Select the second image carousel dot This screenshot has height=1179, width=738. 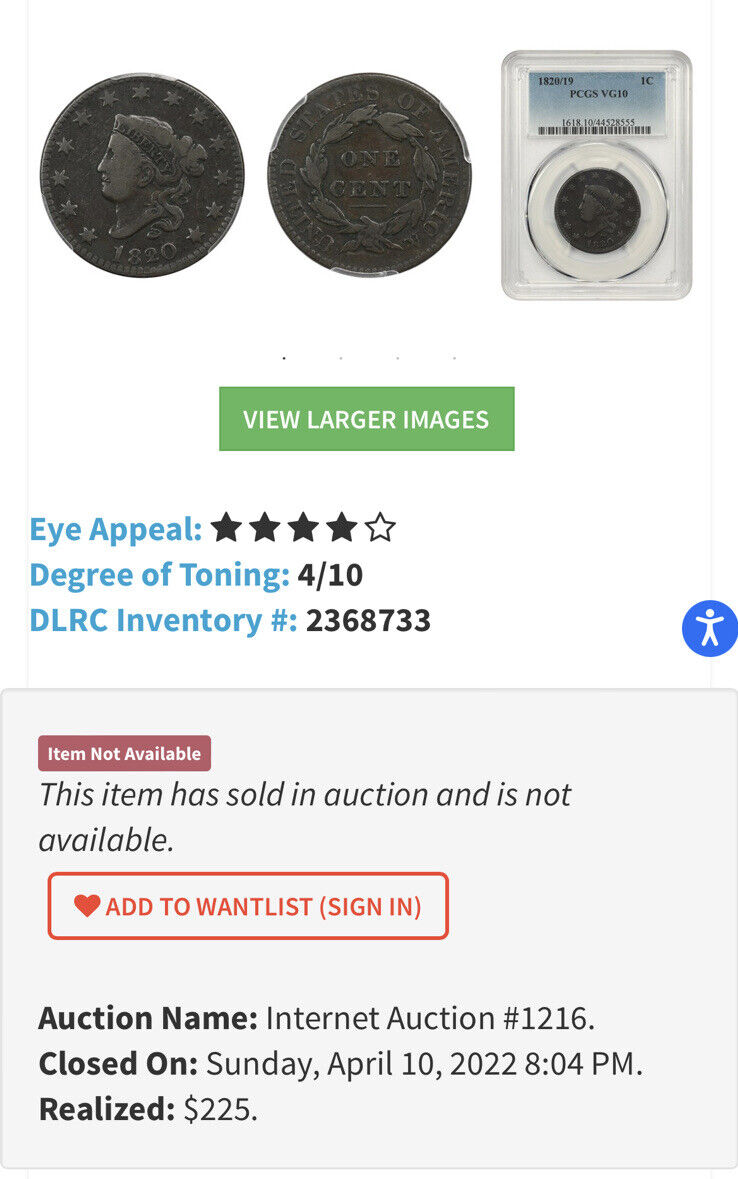point(340,357)
